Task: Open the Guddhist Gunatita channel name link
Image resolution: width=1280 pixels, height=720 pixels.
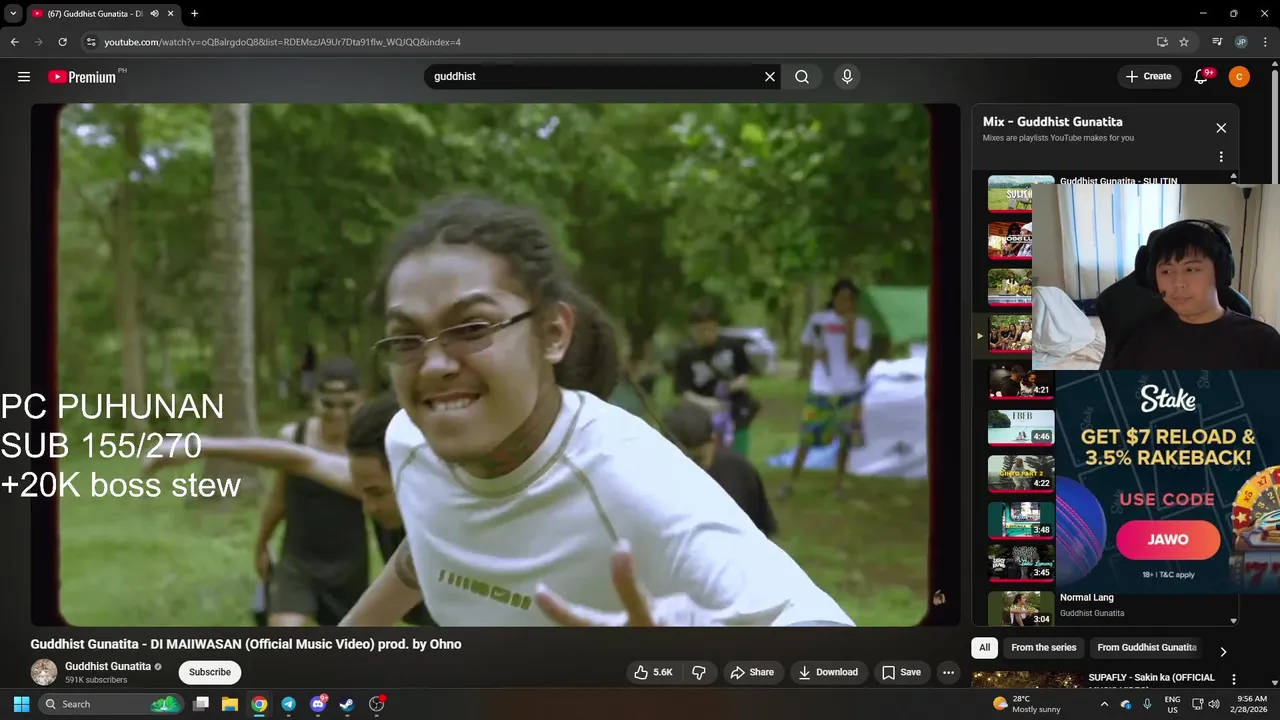Action: tap(108, 666)
